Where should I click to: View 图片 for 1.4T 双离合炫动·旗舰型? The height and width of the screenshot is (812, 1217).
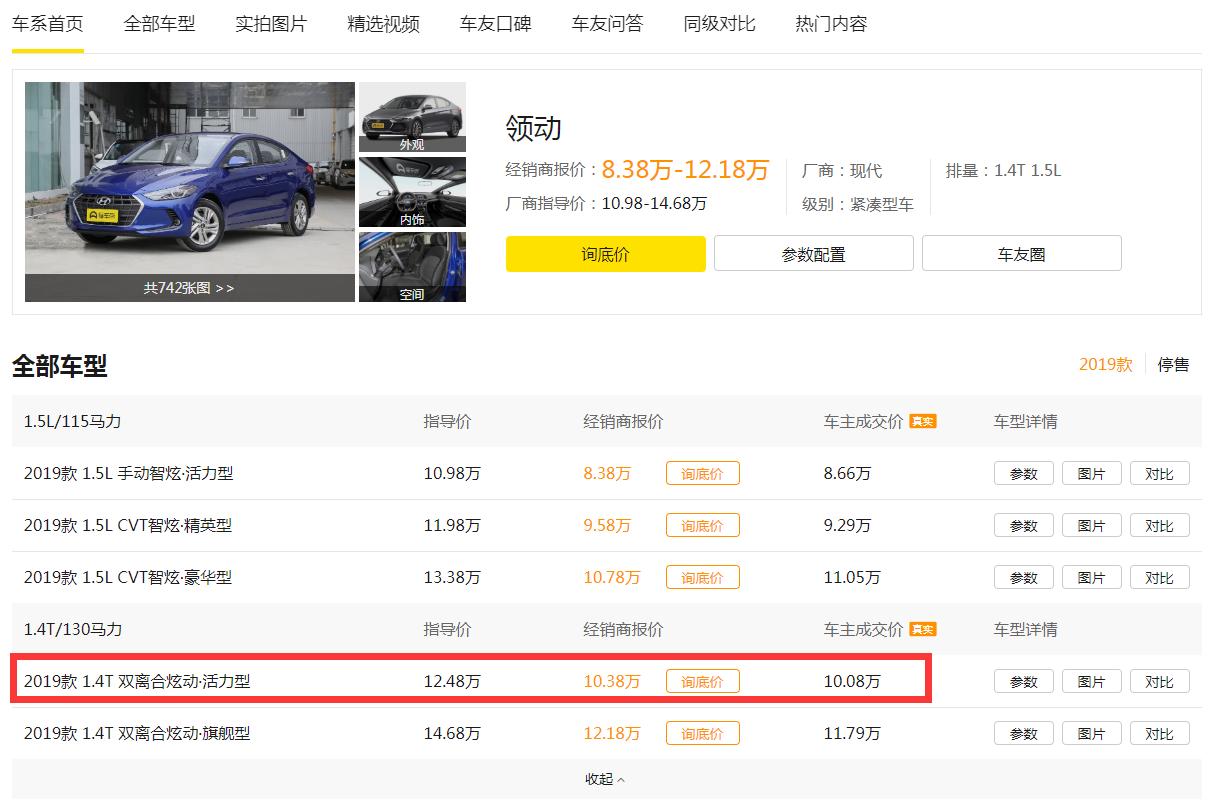tap(1091, 733)
